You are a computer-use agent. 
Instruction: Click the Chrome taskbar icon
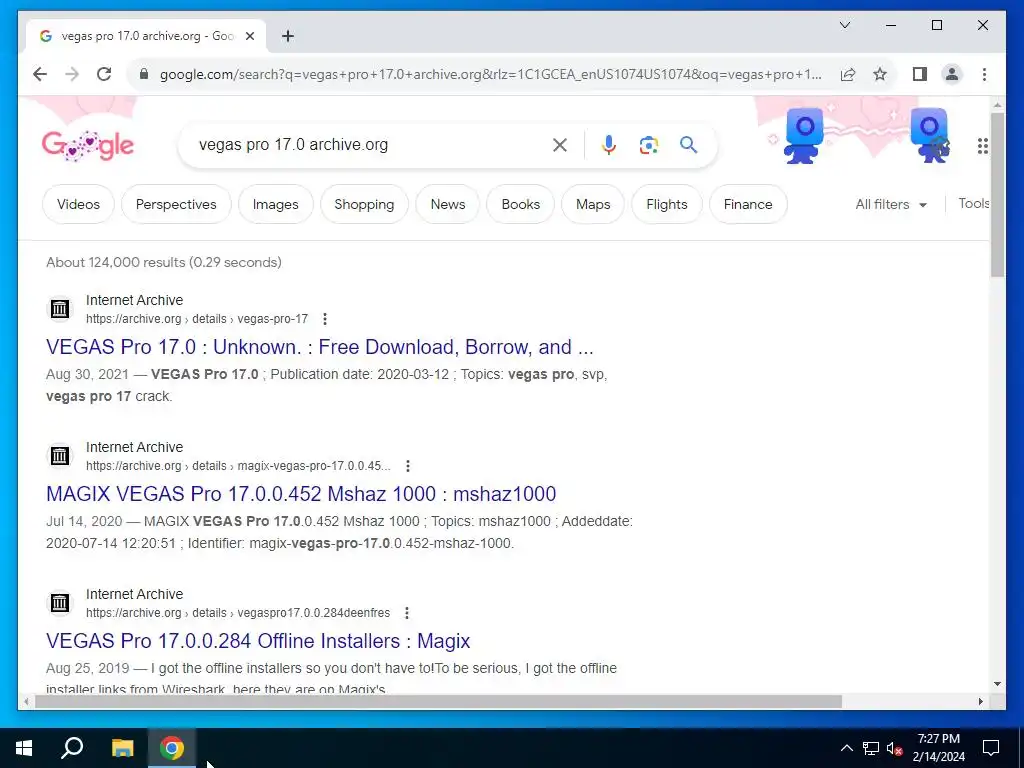[172, 748]
